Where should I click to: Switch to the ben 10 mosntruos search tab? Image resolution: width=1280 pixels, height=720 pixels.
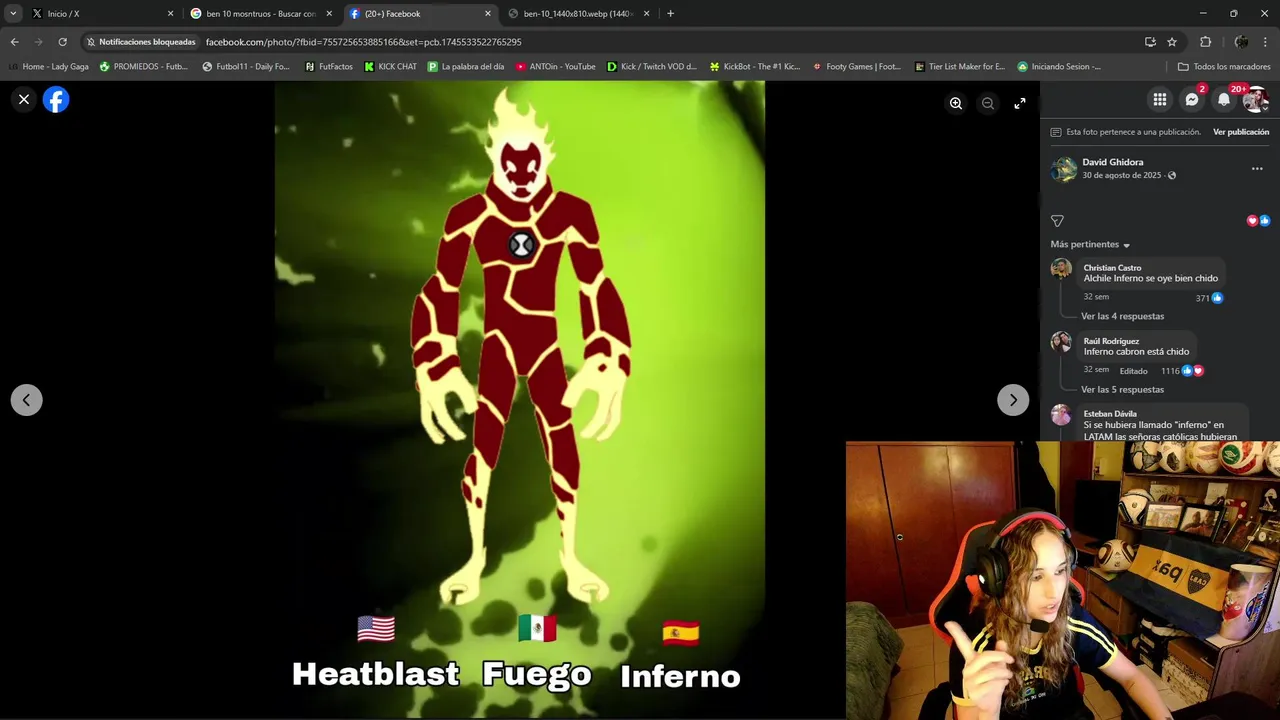tap(260, 14)
